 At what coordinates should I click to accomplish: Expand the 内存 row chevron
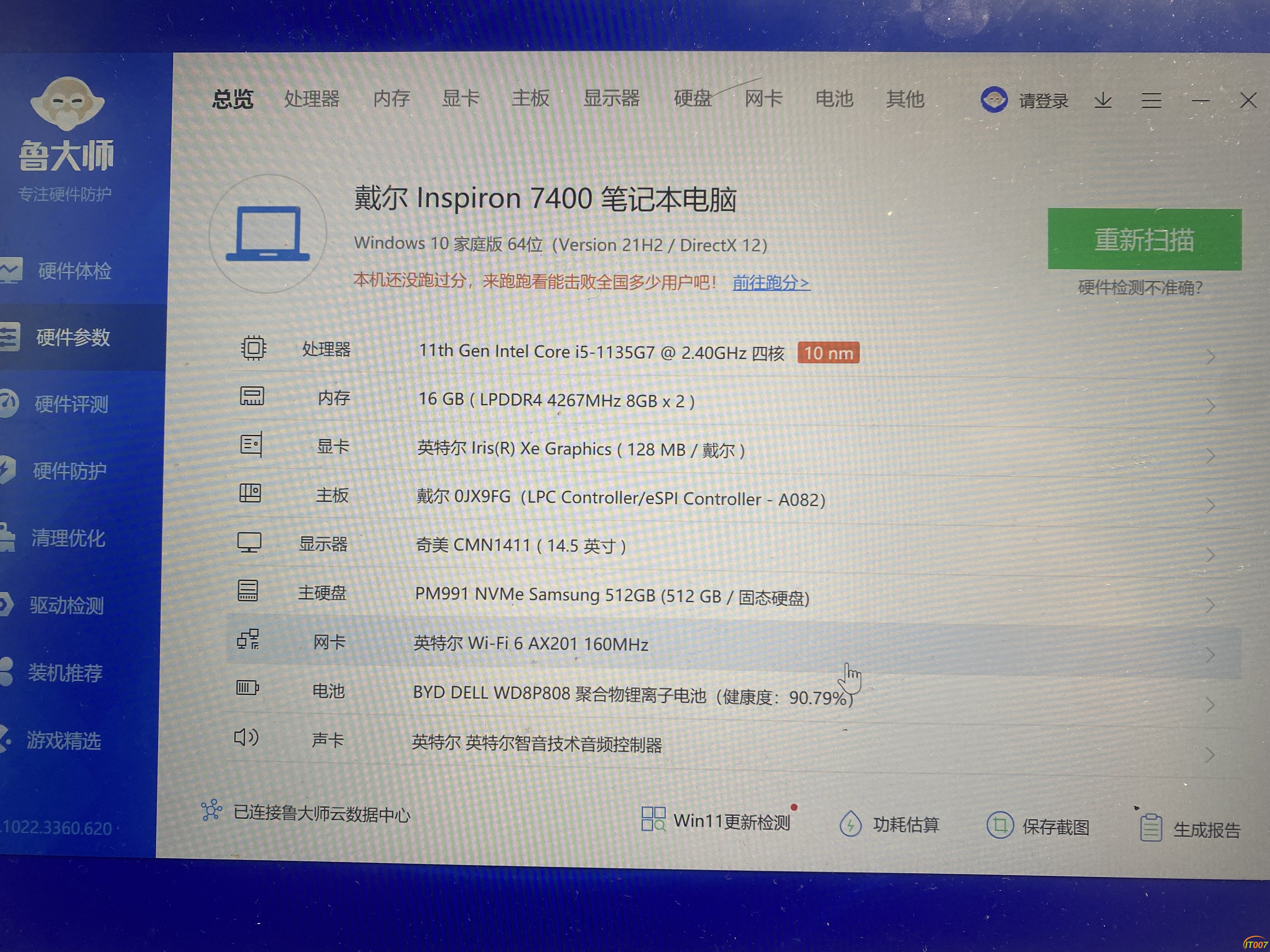pyautogui.click(x=1211, y=406)
